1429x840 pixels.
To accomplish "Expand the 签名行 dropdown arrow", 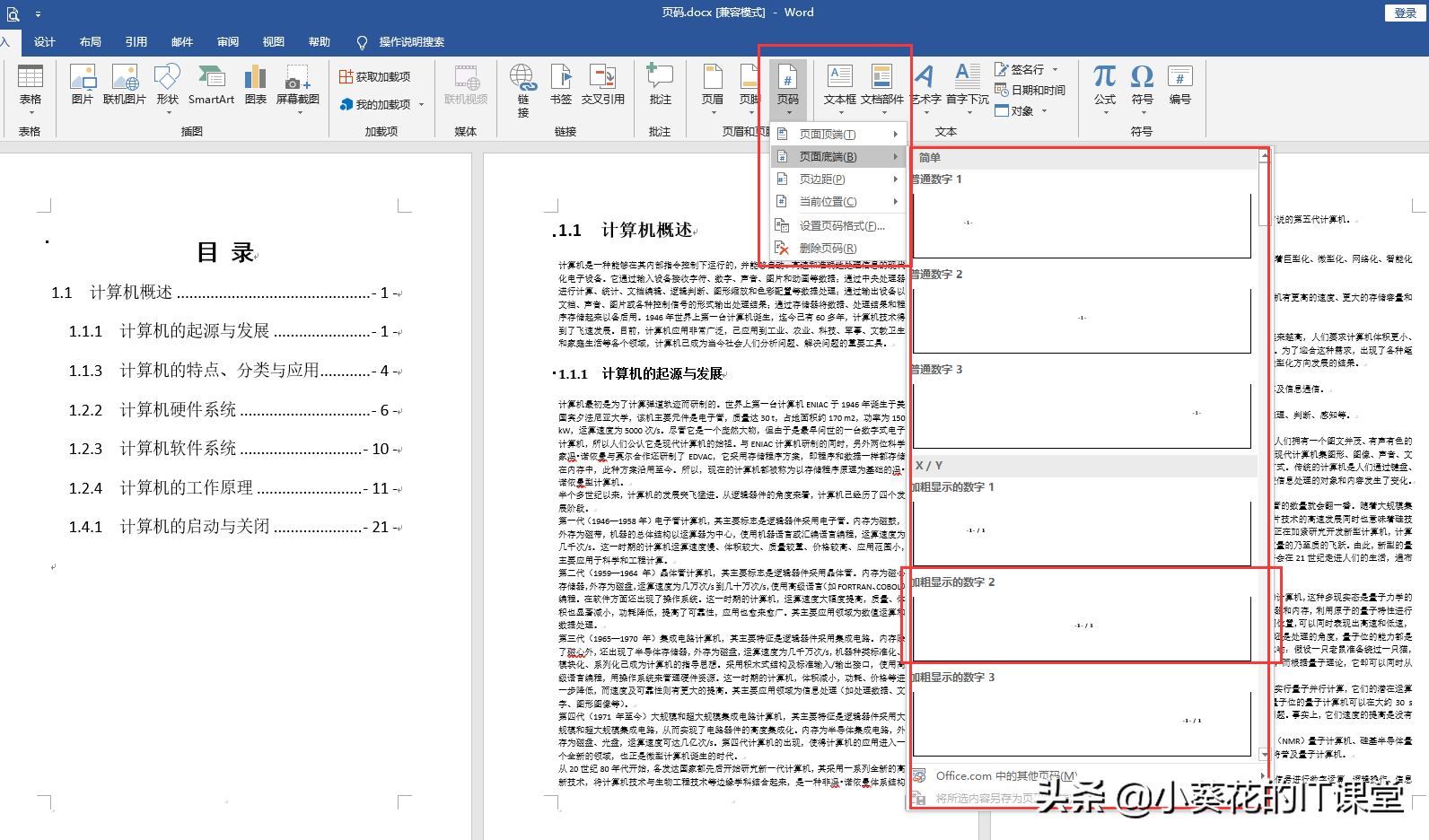I will point(1056,69).
